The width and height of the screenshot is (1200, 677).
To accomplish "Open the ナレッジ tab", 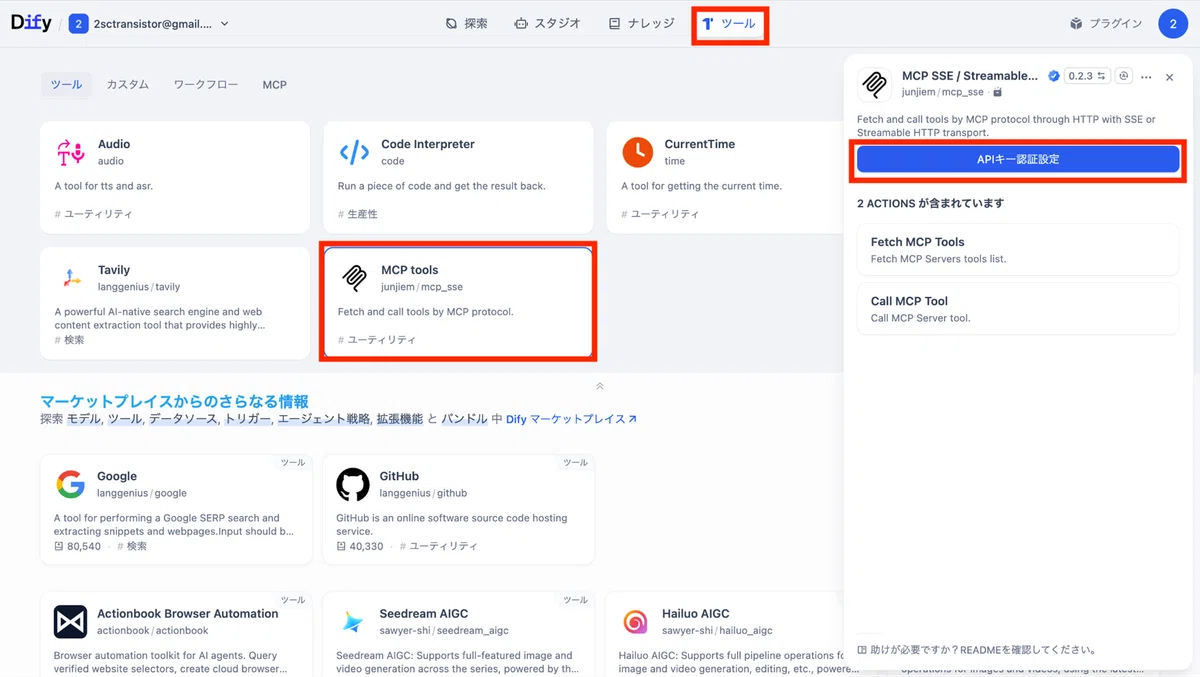I will tap(642, 23).
